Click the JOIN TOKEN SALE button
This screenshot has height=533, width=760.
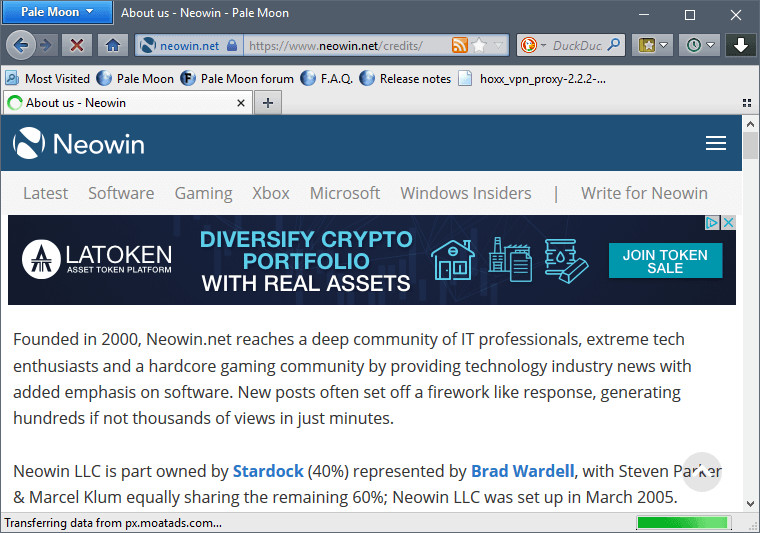click(664, 261)
